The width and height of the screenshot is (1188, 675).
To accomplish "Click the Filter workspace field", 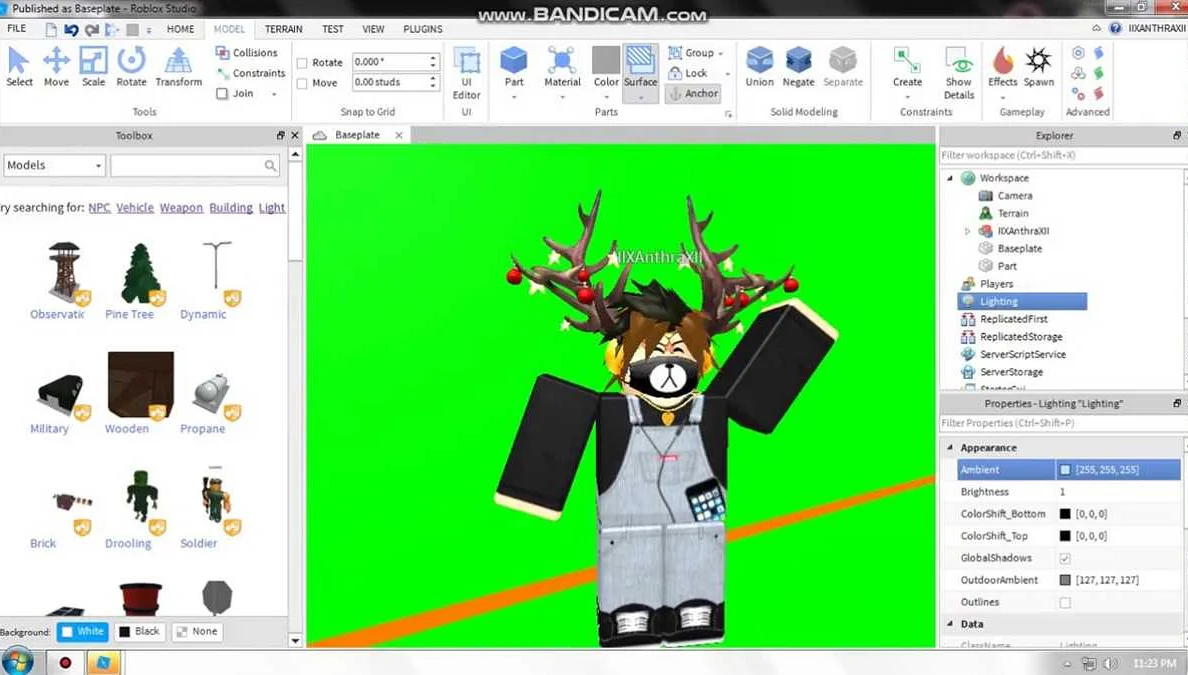I will point(1061,155).
